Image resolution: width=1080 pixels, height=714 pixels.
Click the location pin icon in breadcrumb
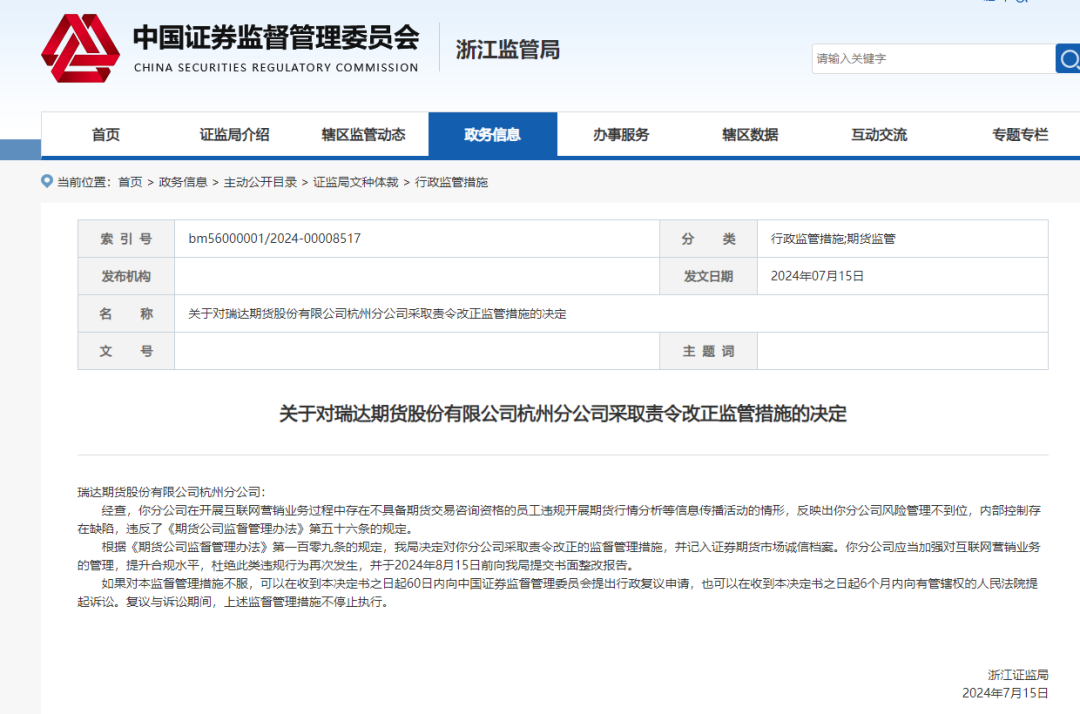tap(47, 181)
